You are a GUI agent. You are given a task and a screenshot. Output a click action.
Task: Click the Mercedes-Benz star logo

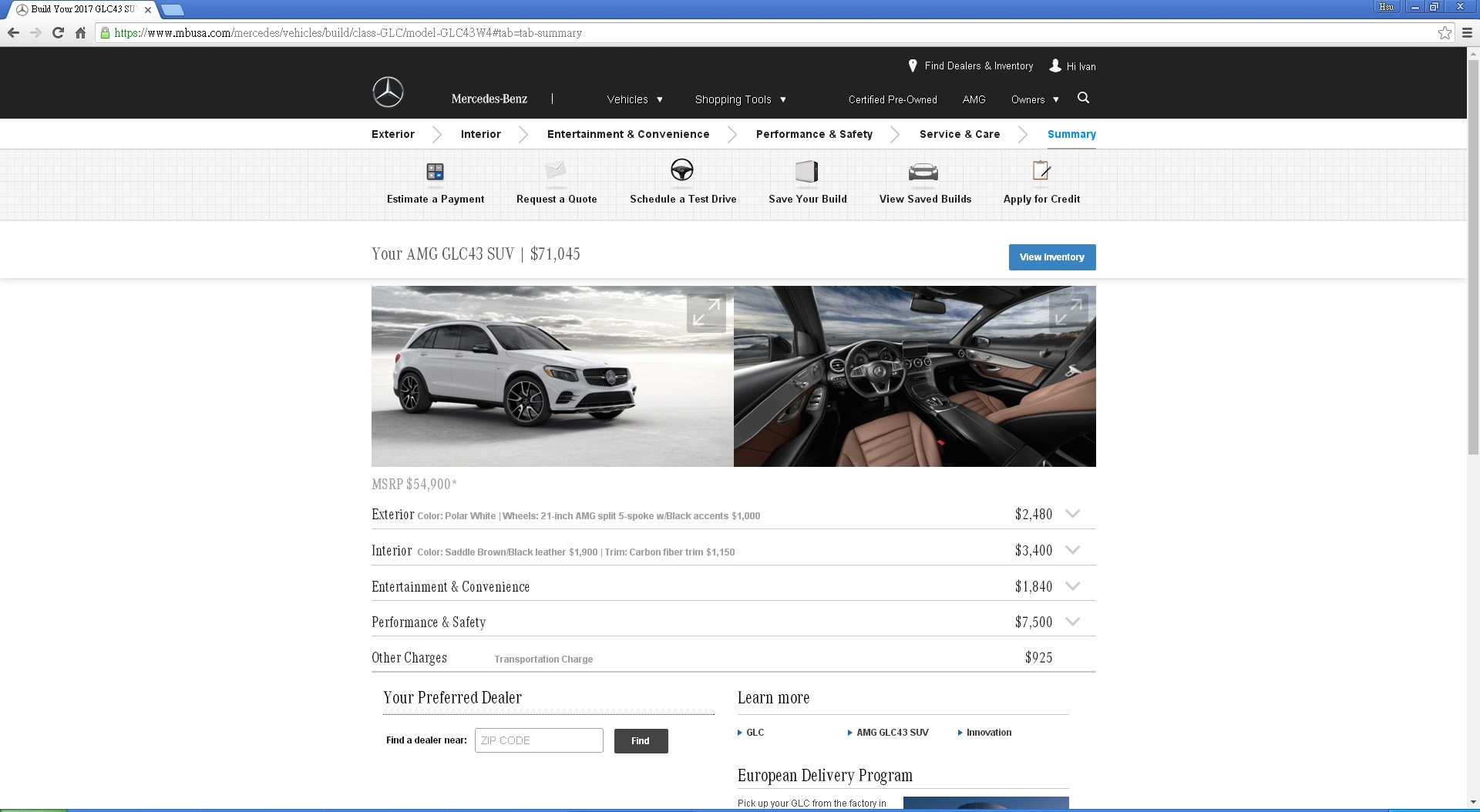pos(388,92)
